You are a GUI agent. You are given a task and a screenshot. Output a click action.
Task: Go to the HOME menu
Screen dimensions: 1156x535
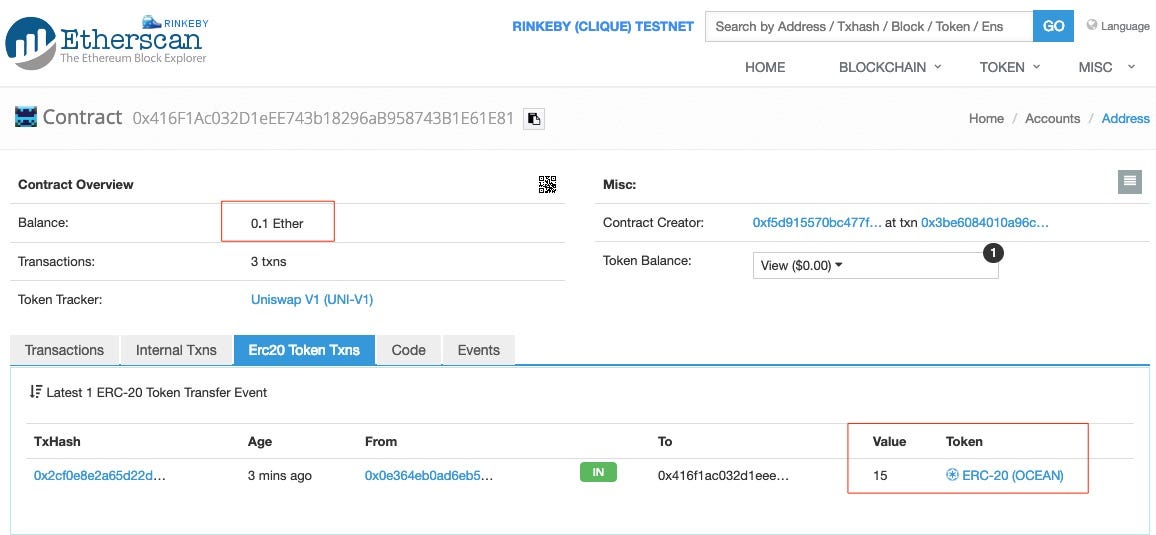pos(765,67)
